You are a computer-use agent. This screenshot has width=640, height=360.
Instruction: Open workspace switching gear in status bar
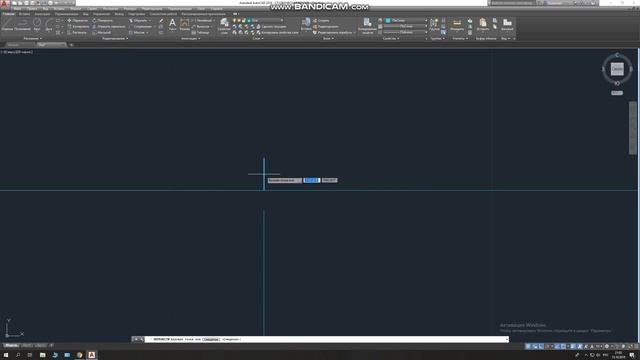(607, 346)
